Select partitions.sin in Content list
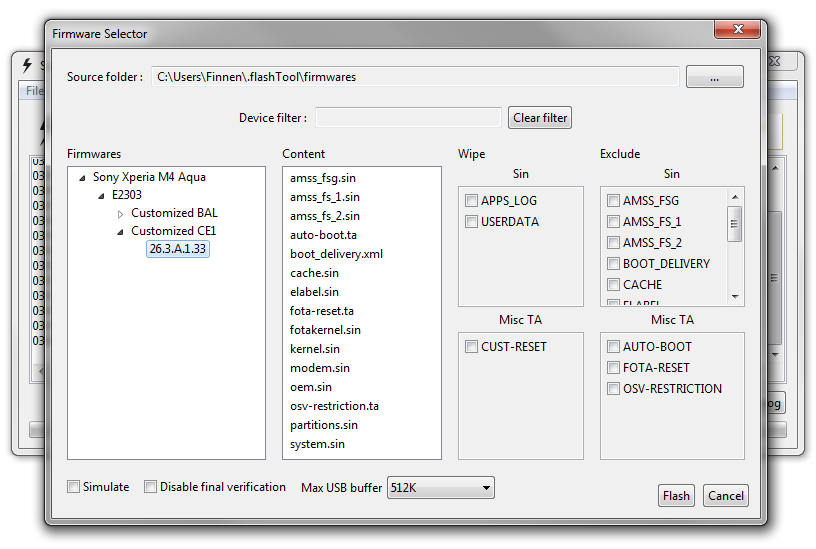 pyautogui.click(x=324, y=425)
